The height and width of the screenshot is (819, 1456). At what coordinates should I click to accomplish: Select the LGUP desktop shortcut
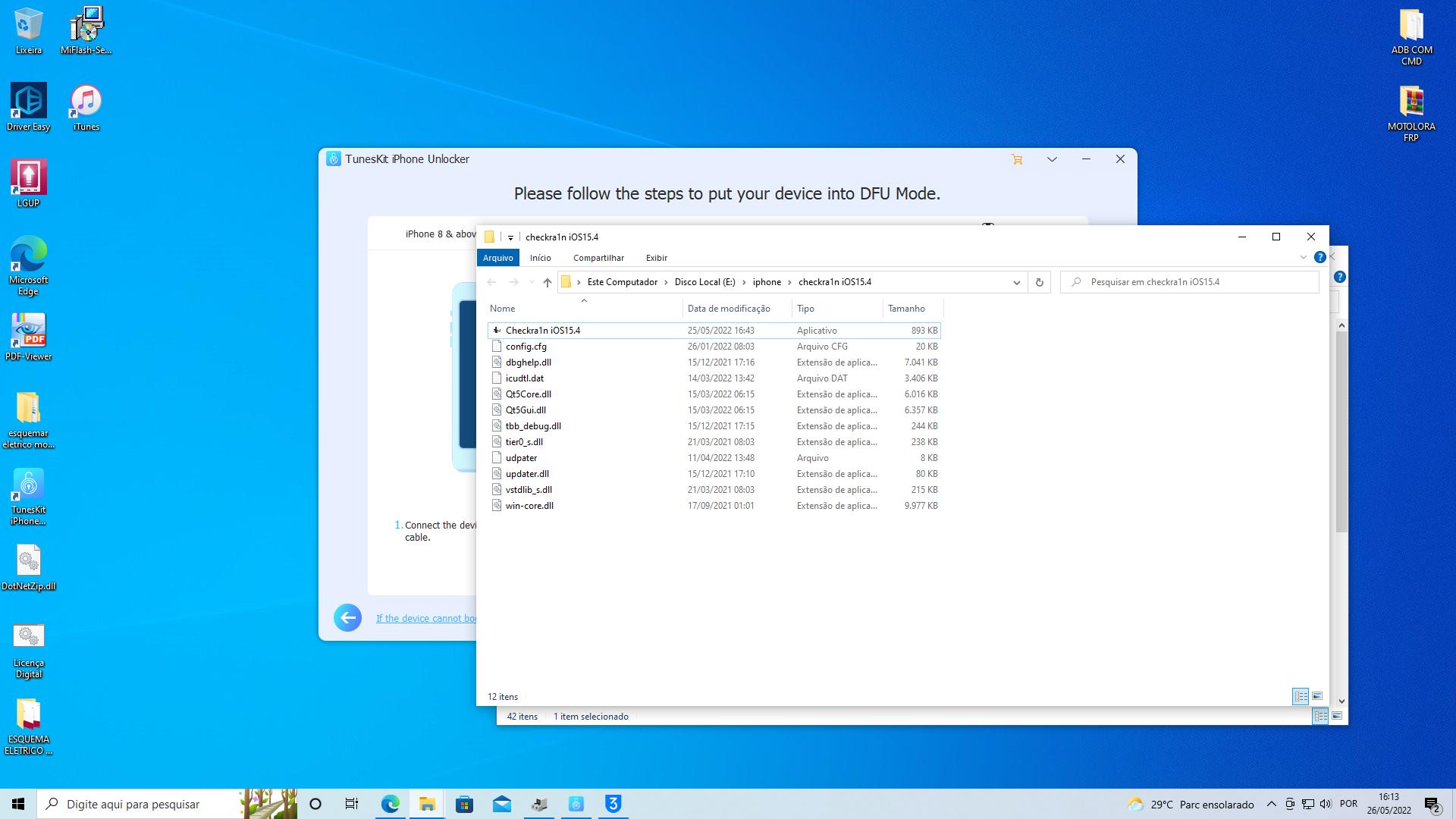point(28,184)
